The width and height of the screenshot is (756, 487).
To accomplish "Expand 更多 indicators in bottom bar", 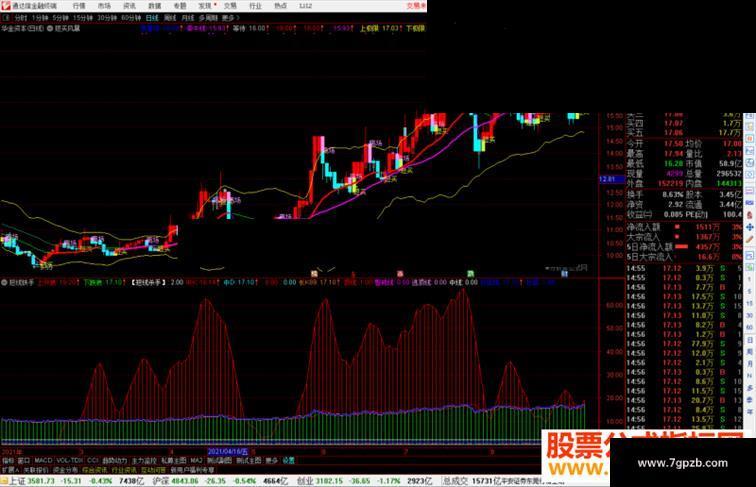I will (x=272, y=460).
